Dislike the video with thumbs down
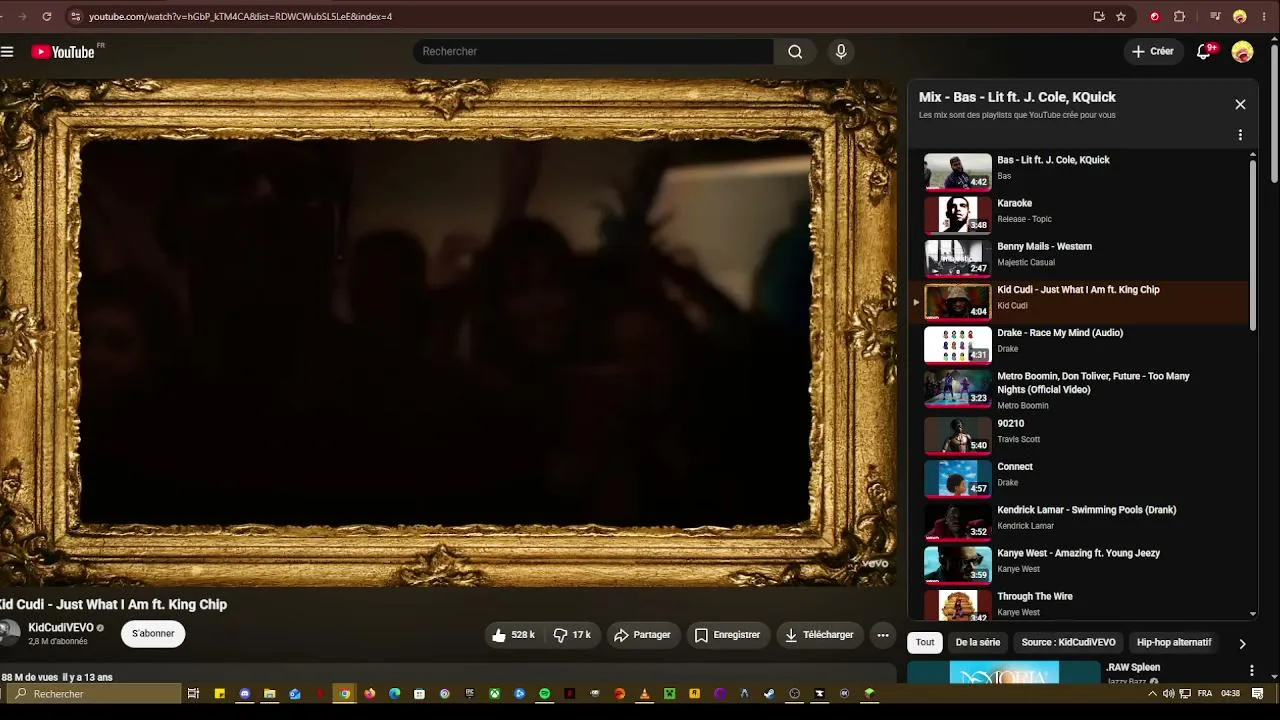Image resolution: width=1280 pixels, height=720 pixels. pyautogui.click(x=572, y=635)
